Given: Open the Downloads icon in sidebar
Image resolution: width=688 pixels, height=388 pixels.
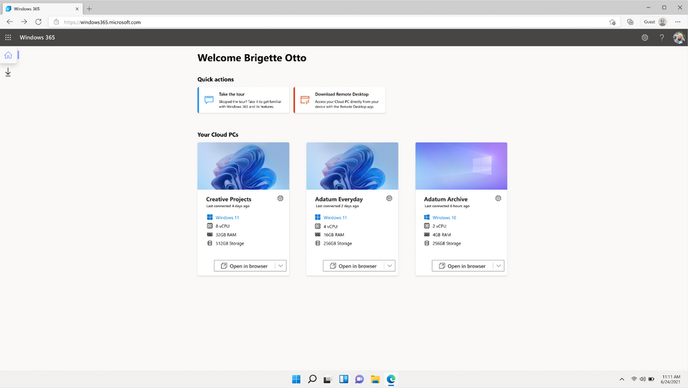Looking at the screenshot, I should 8,72.
